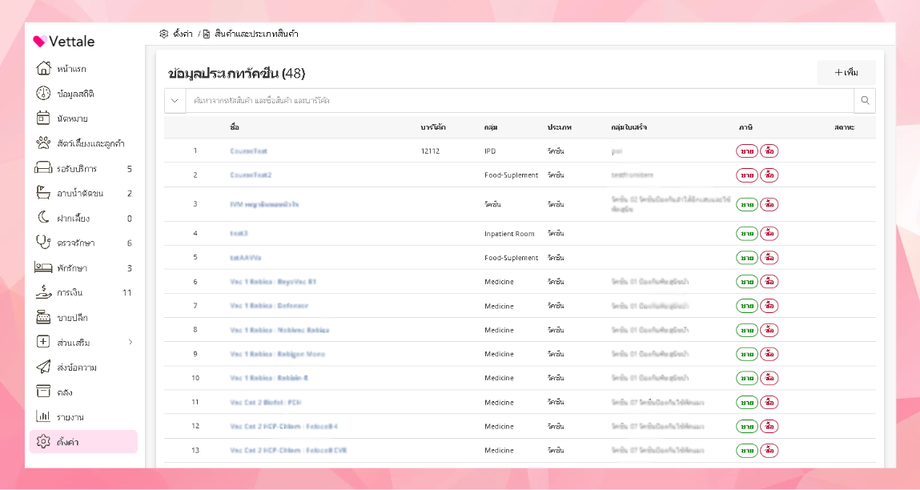Expand the ส่วนเสริม submenu arrow
This screenshot has width=920, height=490.
[x=130, y=343]
